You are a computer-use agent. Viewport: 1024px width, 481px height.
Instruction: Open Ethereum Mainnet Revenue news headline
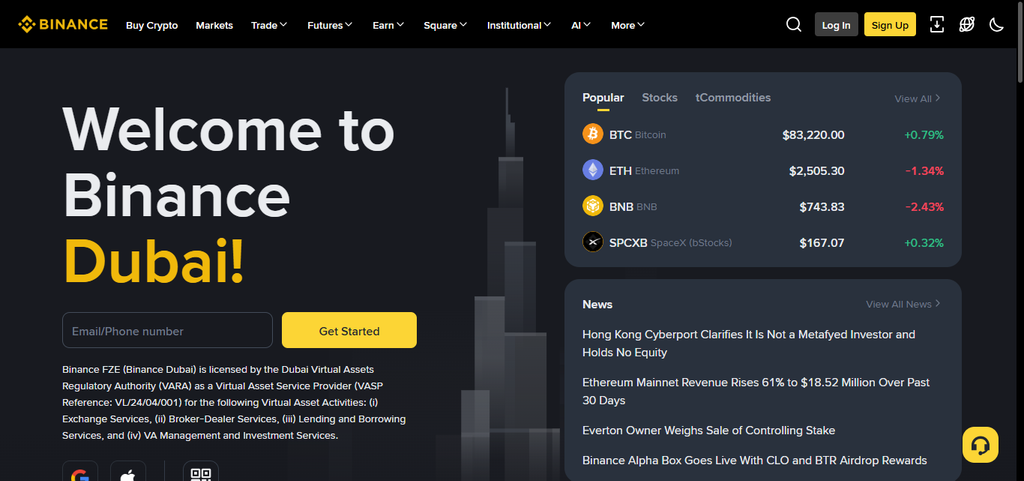[x=756, y=391]
